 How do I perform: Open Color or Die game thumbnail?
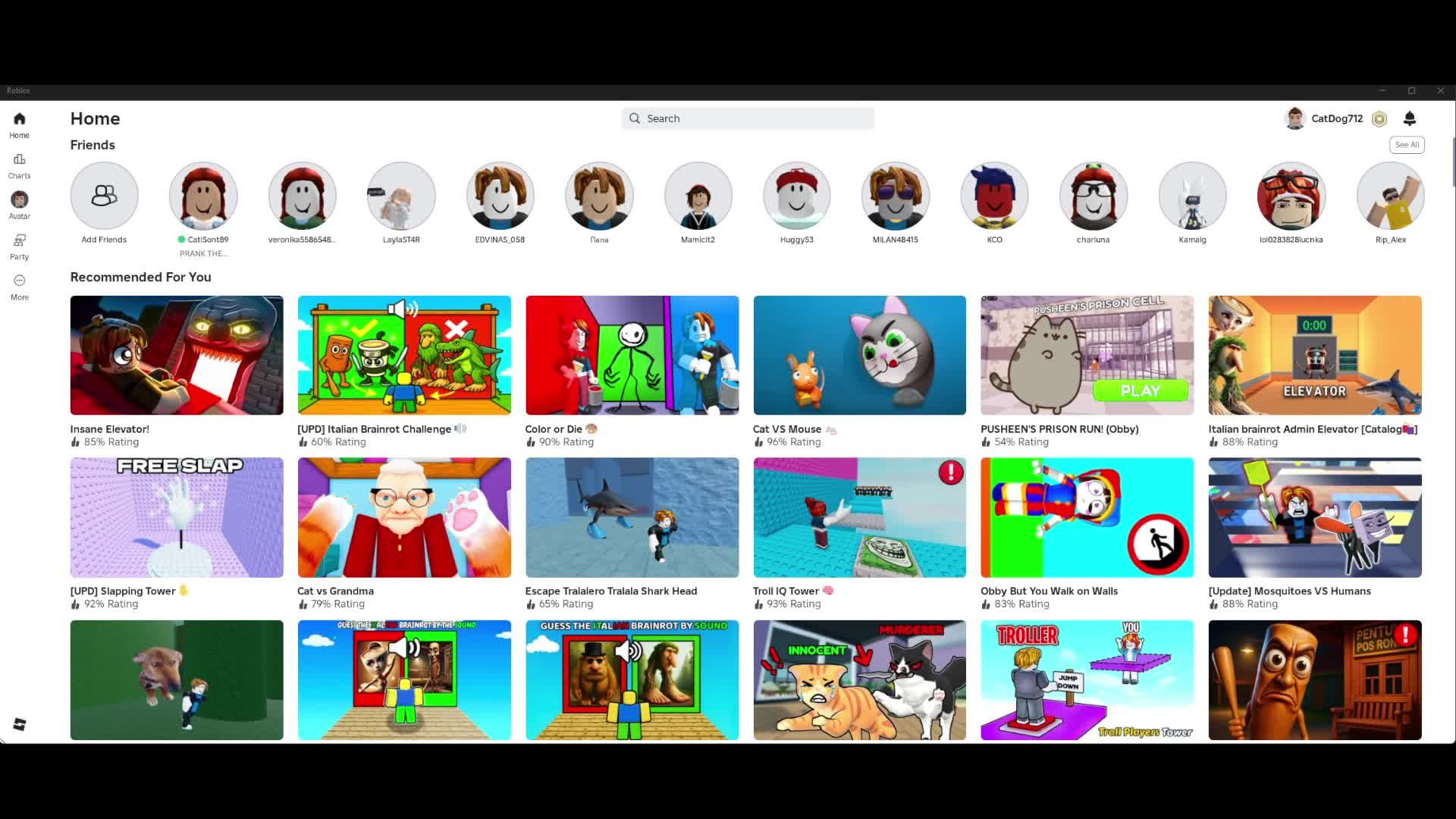tap(632, 355)
